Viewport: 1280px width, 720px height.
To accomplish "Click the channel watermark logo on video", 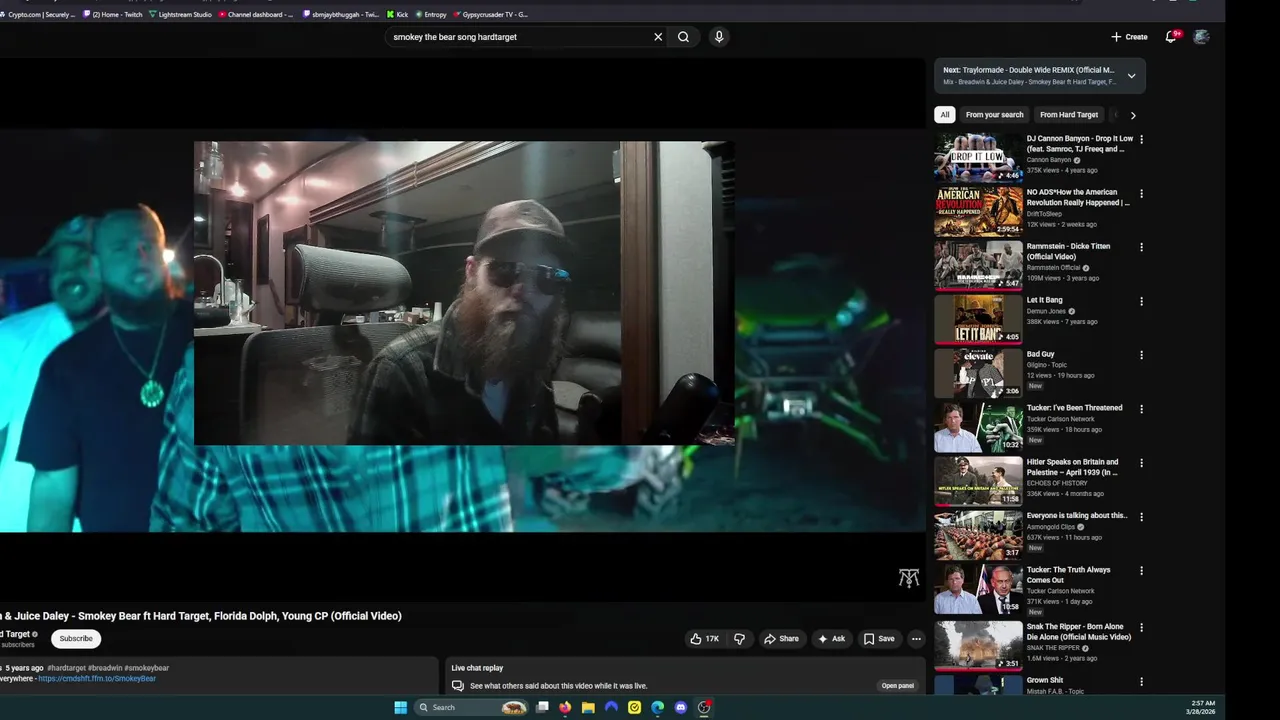I will click(908, 578).
